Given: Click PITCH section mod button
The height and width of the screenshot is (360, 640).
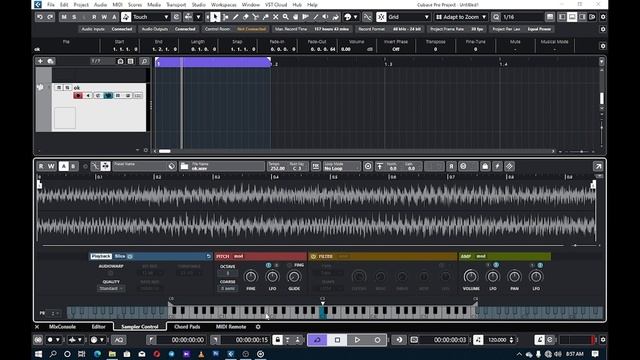Looking at the screenshot, I should [x=238, y=256].
